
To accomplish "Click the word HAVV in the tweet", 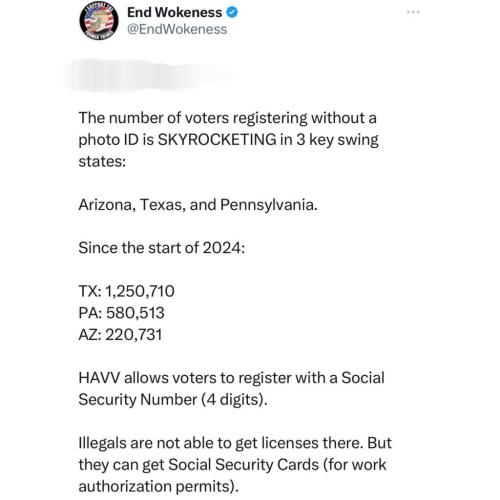I will click(99, 378).
